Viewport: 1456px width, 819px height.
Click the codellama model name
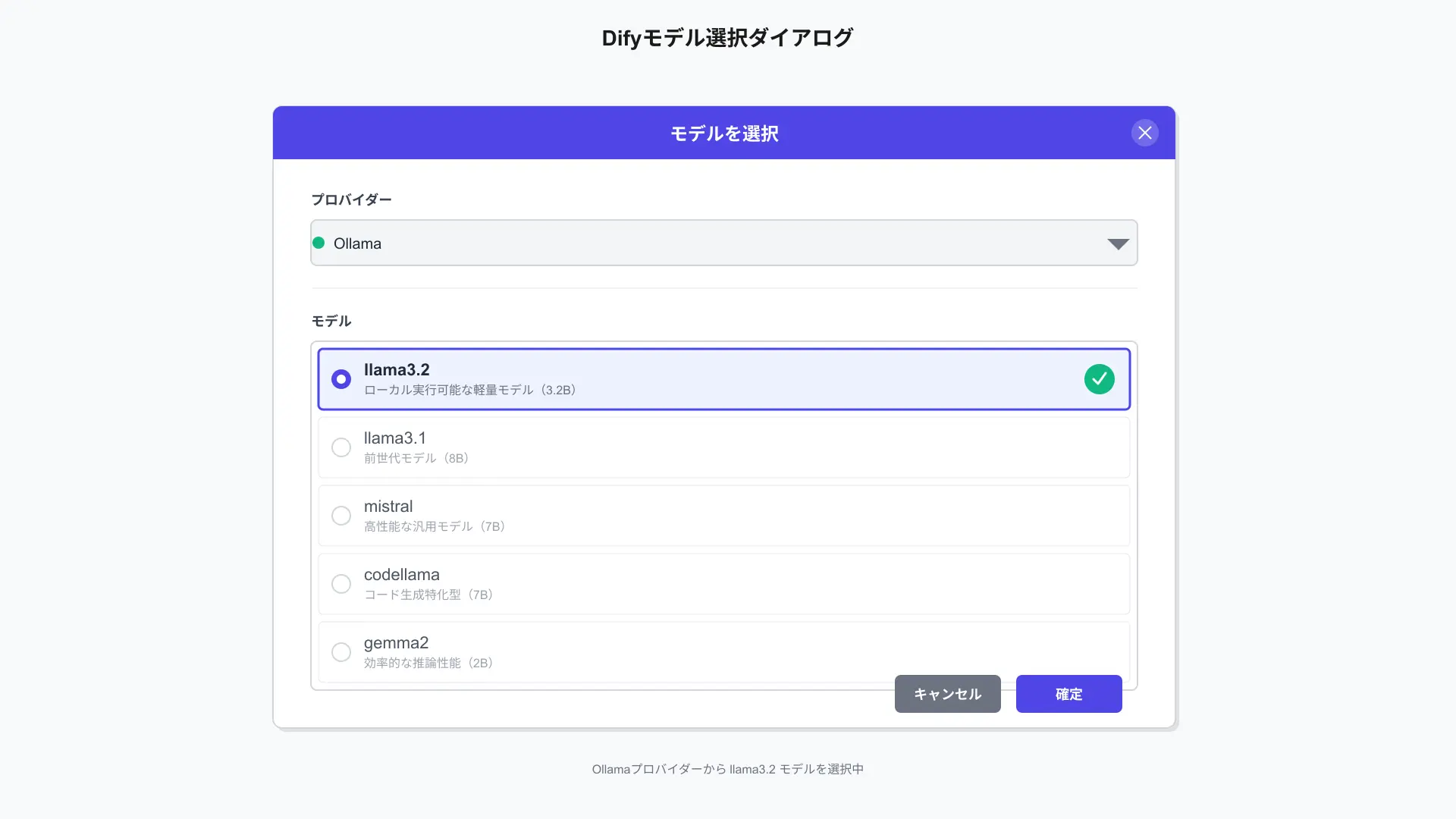(x=402, y=575)
